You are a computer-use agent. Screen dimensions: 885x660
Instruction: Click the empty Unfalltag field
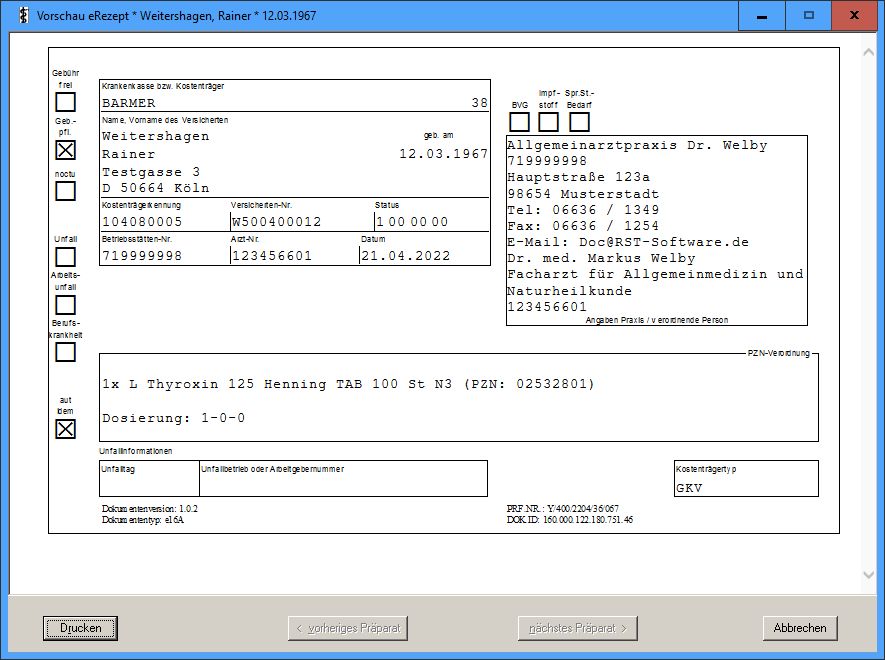point(150,479)
